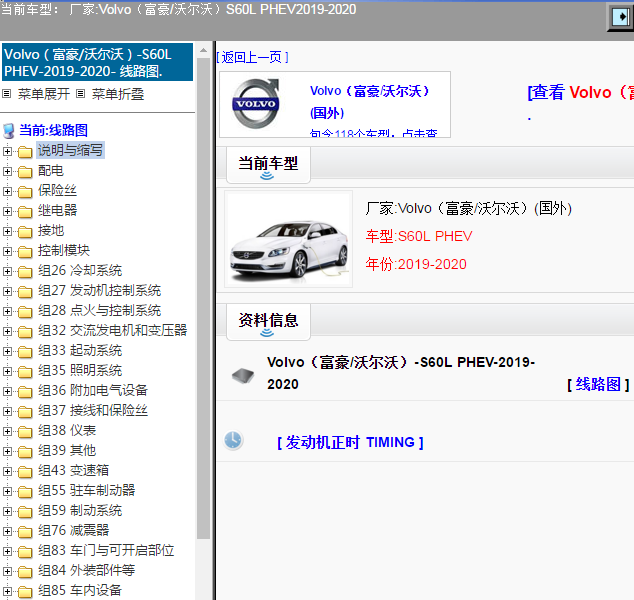Click the folder icon for 组43 变速箱
Screen dimensions: 634x600
(25, 472)
